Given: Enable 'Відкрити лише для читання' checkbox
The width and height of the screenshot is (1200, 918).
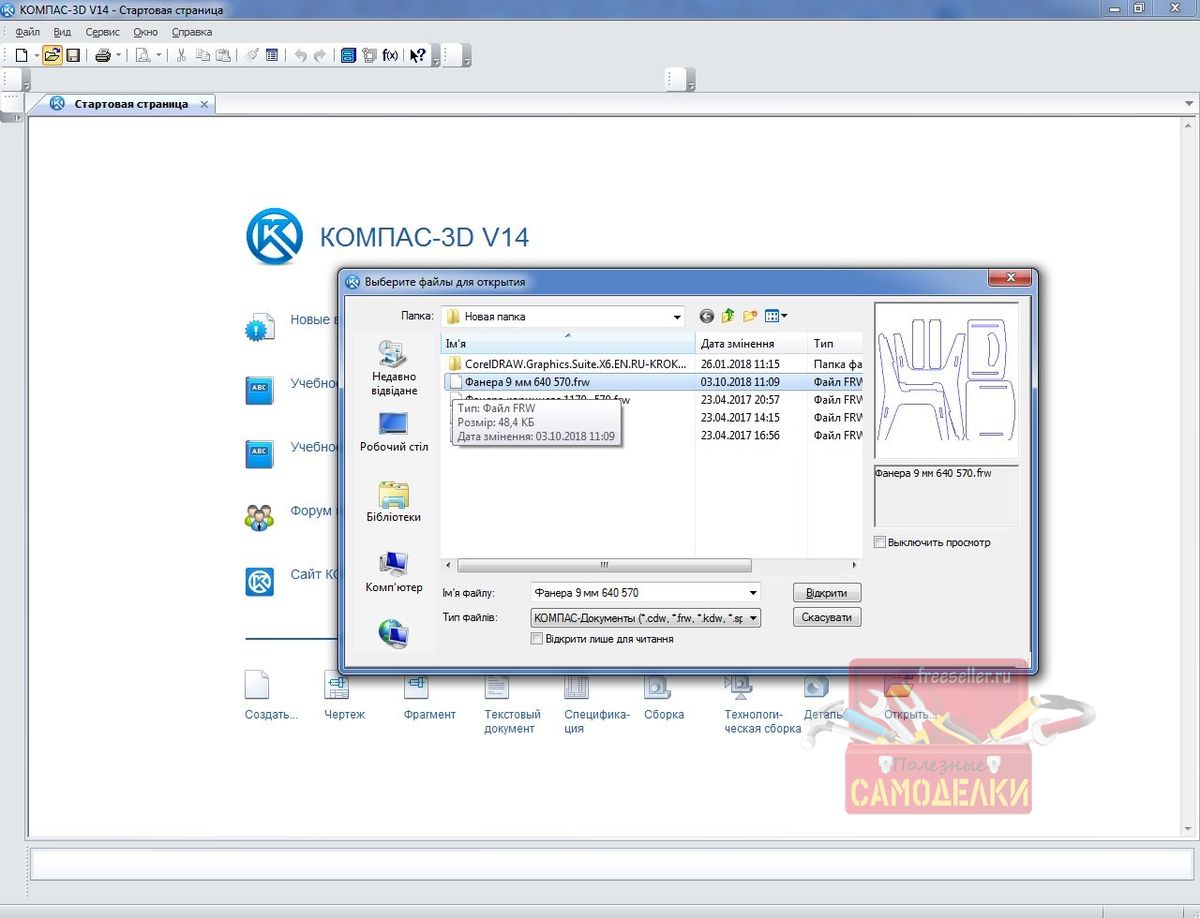Looking at the screenshot, I should point(537,638).
